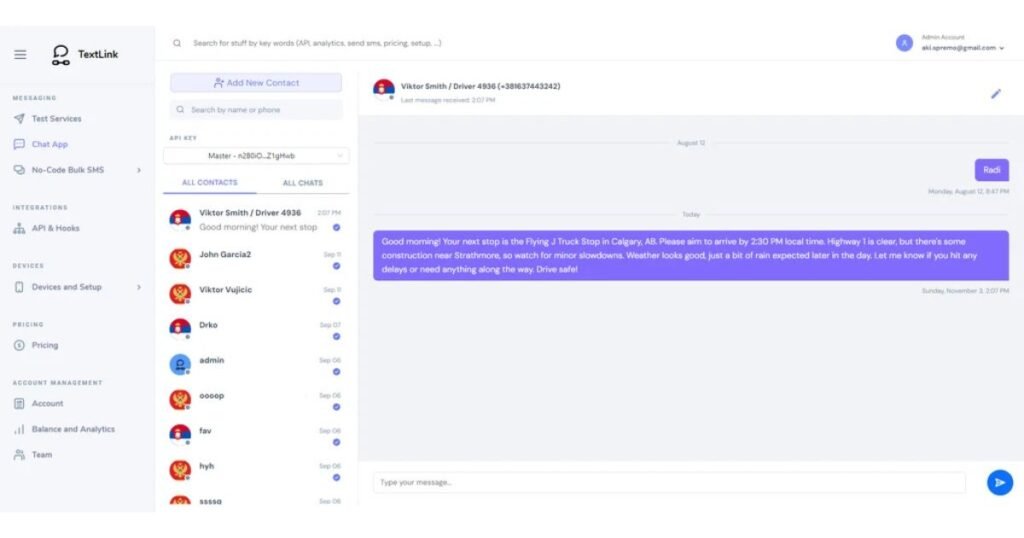This screenshot has width=1024, height=538.
Task: Open the Account page link
Action: [x=47, y=404]
